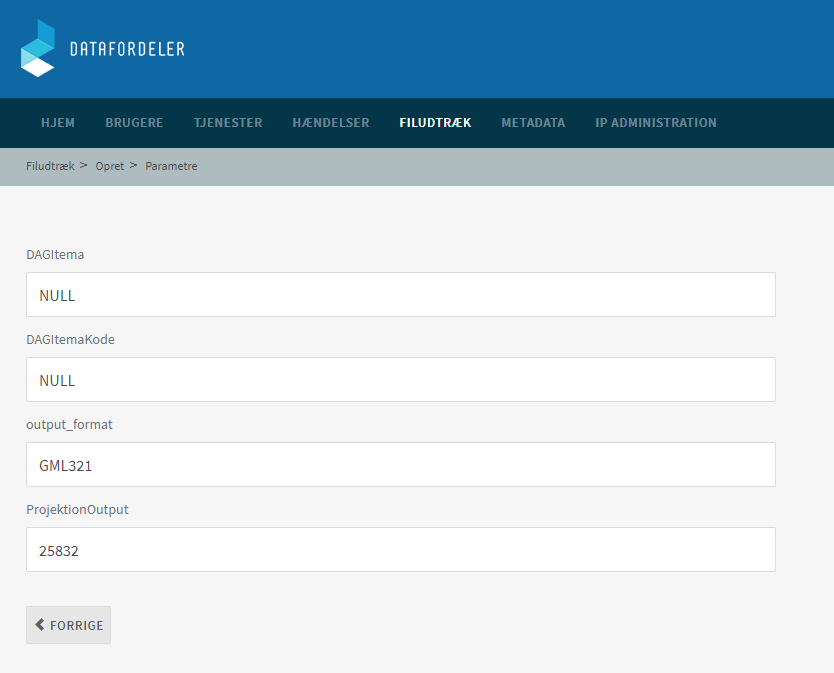The image size is (834, 673).
Task: Click the Filudtræk breadcrumb link
Action: (50, 166)
